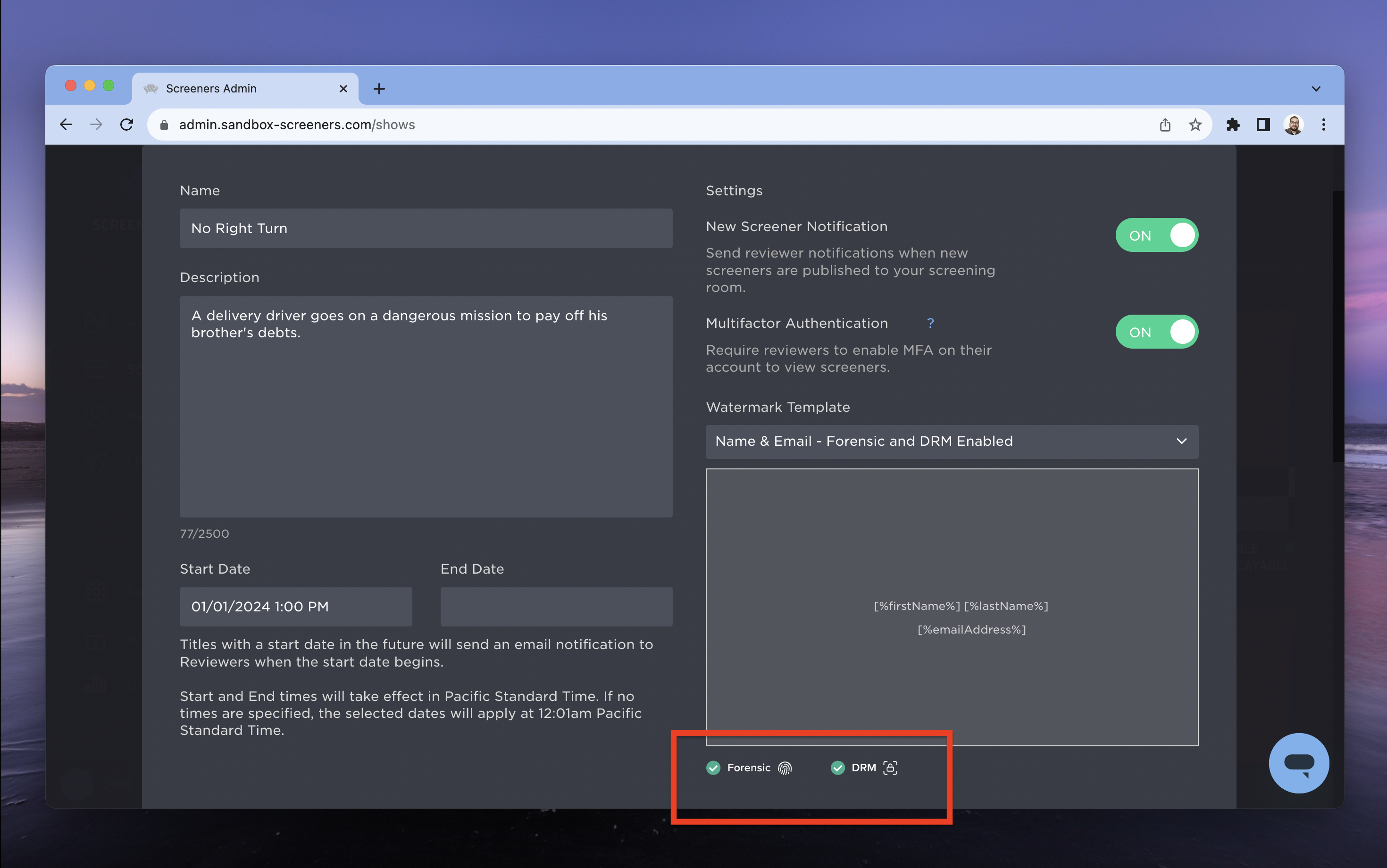The height and width of the screenshot is (868, 1387).
Task: Click the browser back arrow
Action: 66,125
